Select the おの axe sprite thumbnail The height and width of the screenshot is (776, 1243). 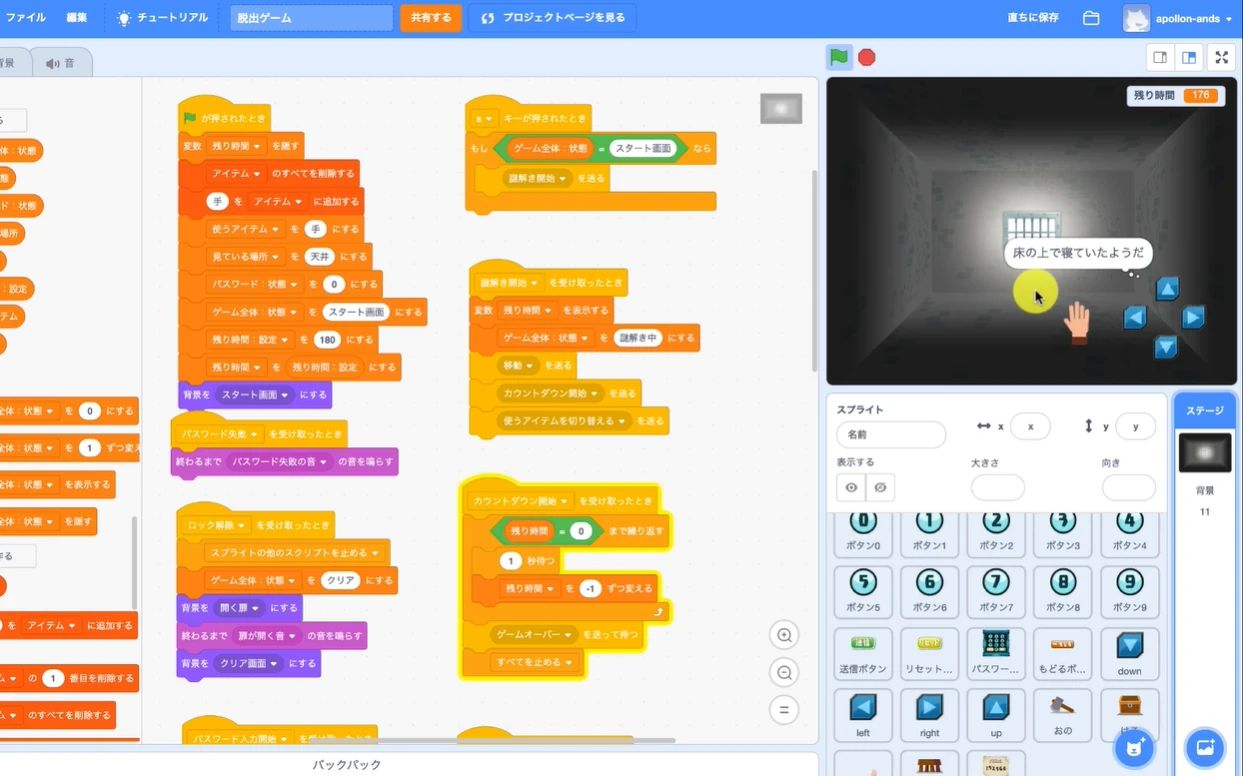1062,713
